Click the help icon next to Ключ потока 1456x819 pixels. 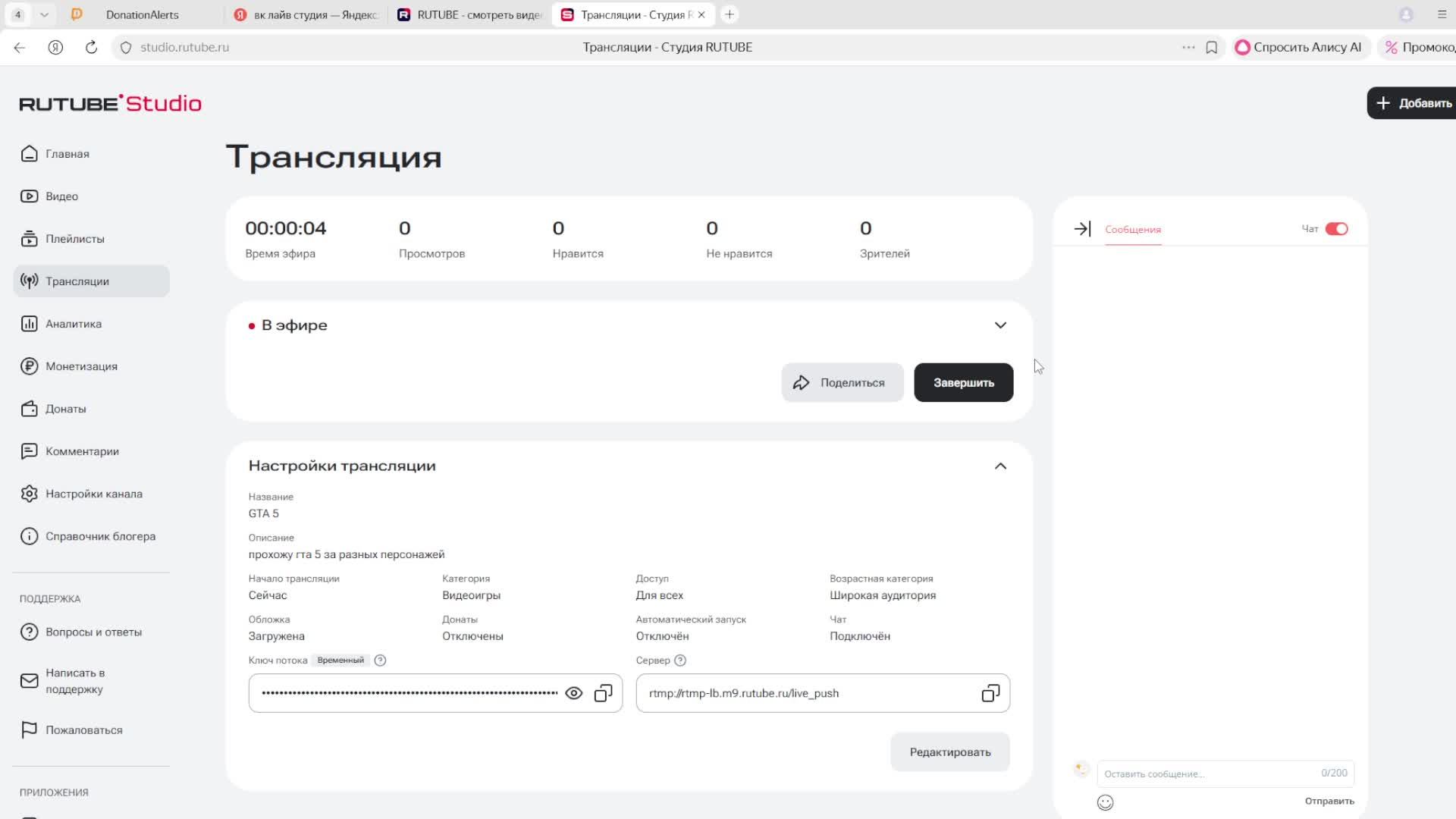coord(381,661)
